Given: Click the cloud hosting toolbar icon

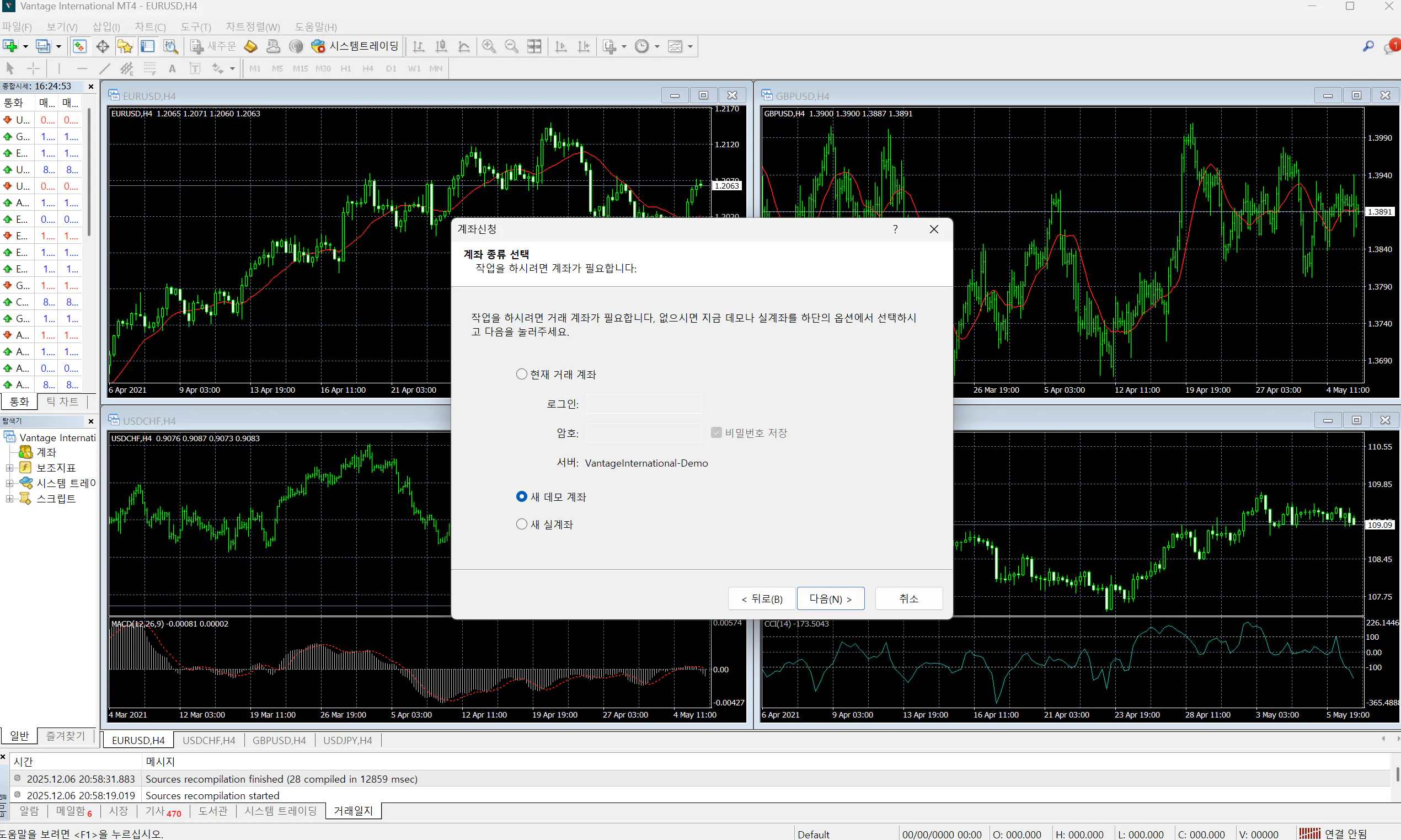Looking at the screenshot, I should point(274,46).
